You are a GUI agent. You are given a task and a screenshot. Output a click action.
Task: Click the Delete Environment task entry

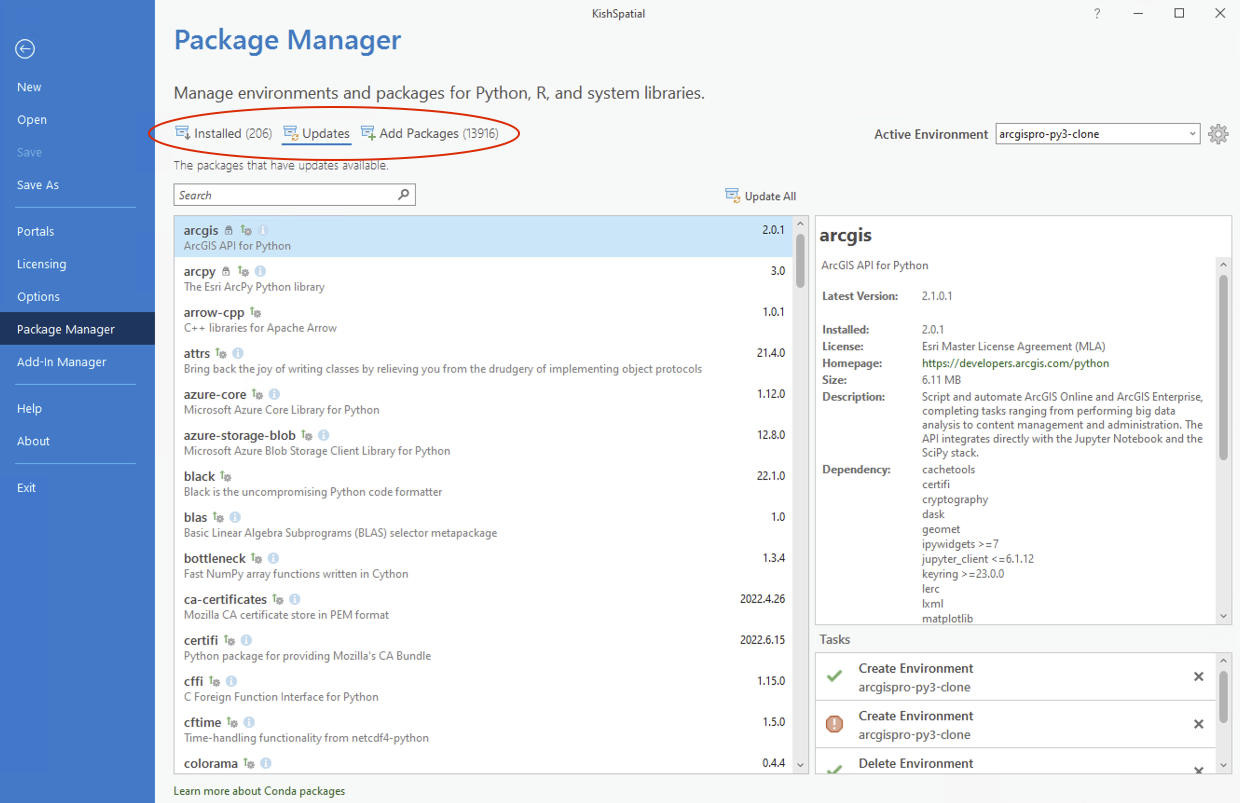tap(1014, 763)
